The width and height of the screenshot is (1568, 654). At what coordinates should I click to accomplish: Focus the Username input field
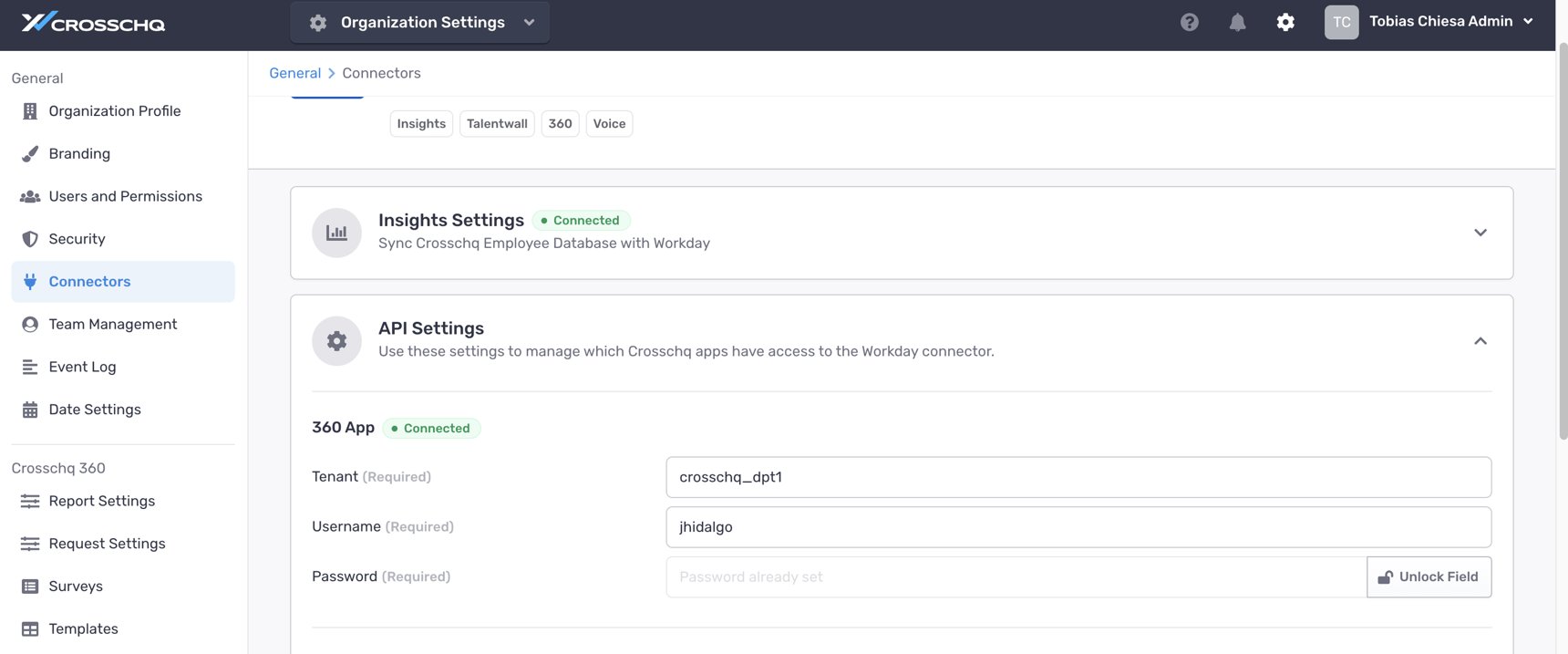click(x=1078, y=527)
